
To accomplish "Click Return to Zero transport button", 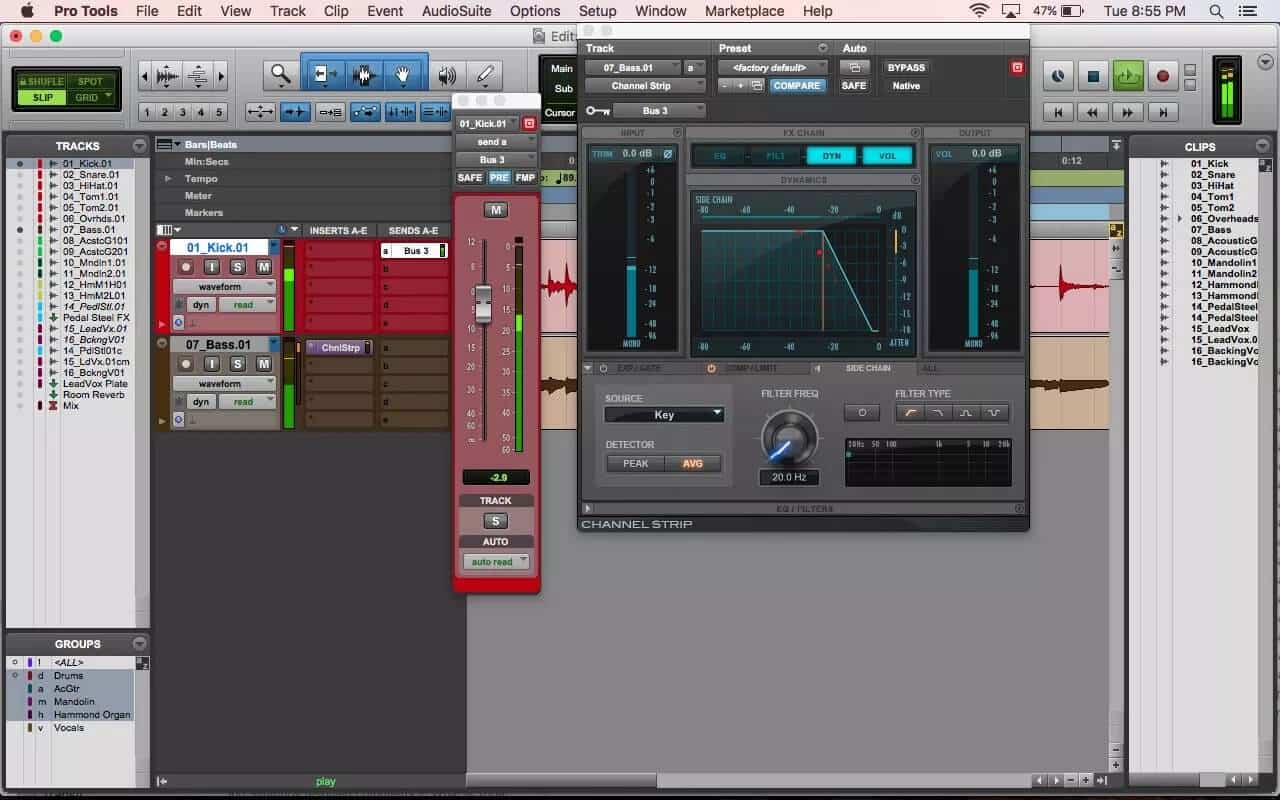I will 1058,113.
